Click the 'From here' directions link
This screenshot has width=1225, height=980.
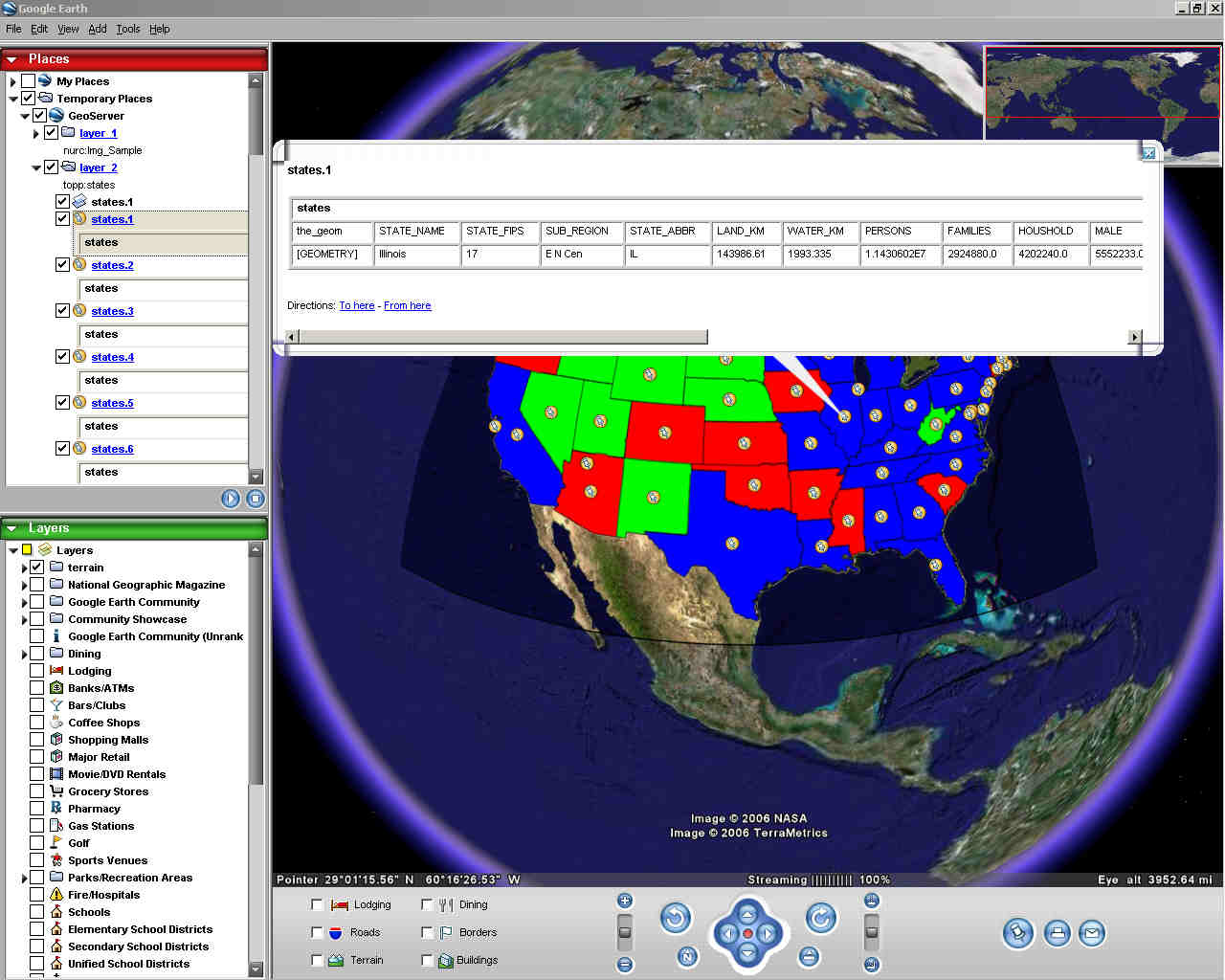tap(408, 305)
